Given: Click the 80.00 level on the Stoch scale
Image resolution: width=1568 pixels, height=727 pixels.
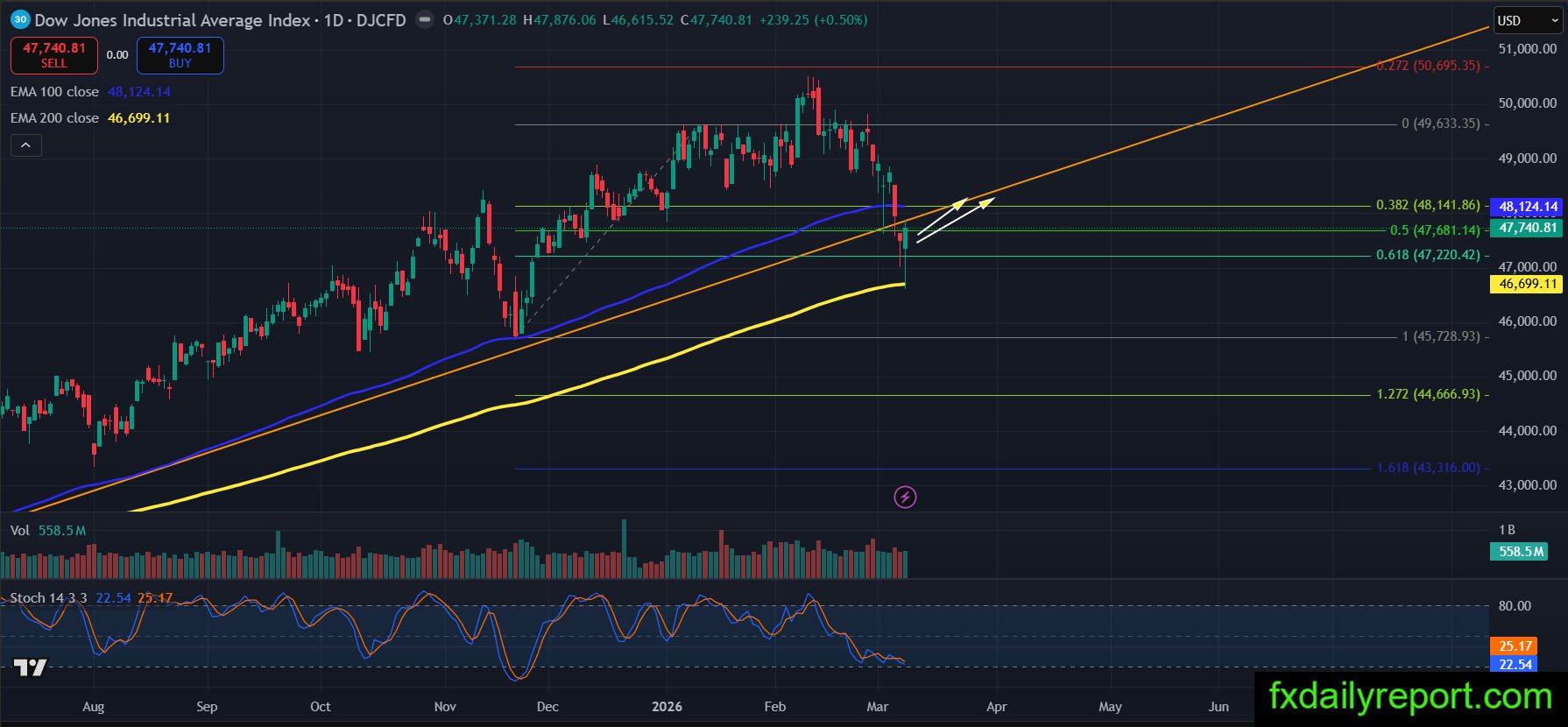Looking at the screenshot, I should 1515,606.
